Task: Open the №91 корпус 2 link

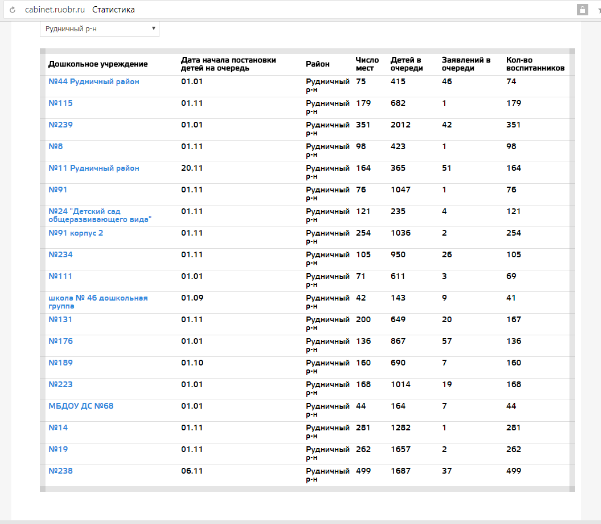Action: click(76, 233)
